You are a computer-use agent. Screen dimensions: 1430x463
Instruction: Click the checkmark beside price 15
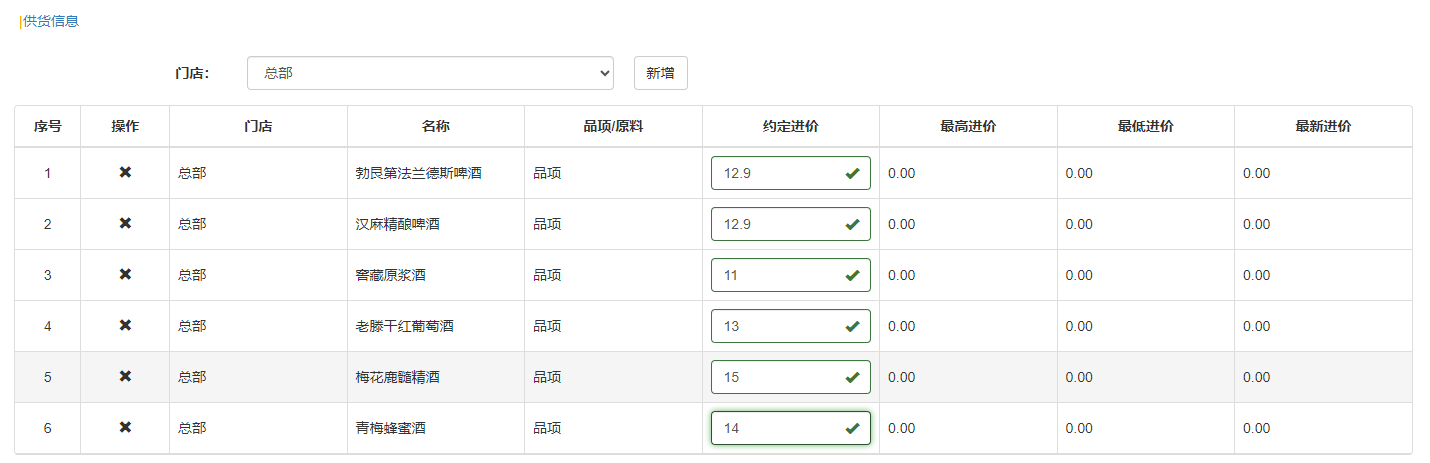(852, 378)
